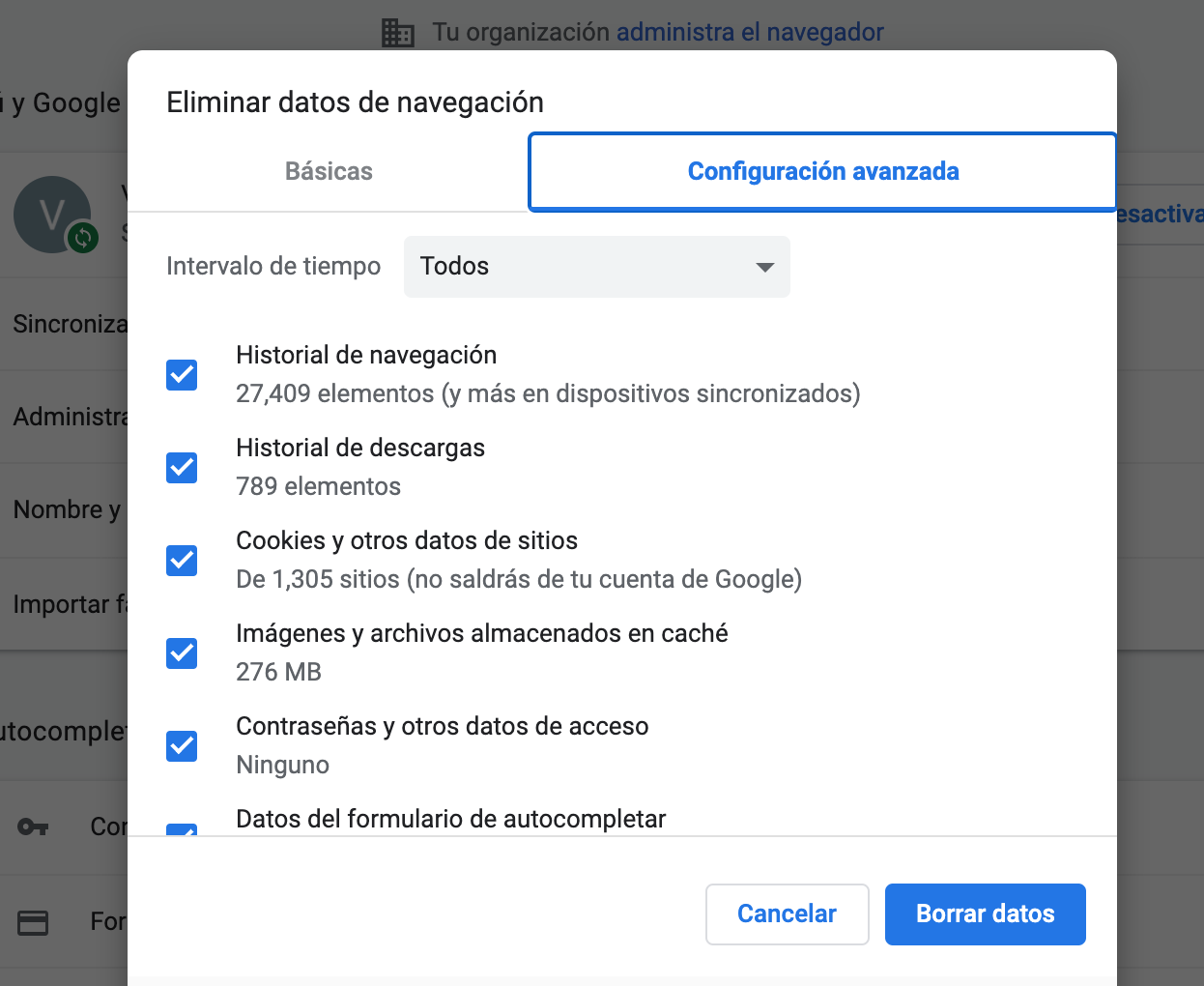1204x986 pixels.
Task: Click the organization building icon
Action: (397, 33)
